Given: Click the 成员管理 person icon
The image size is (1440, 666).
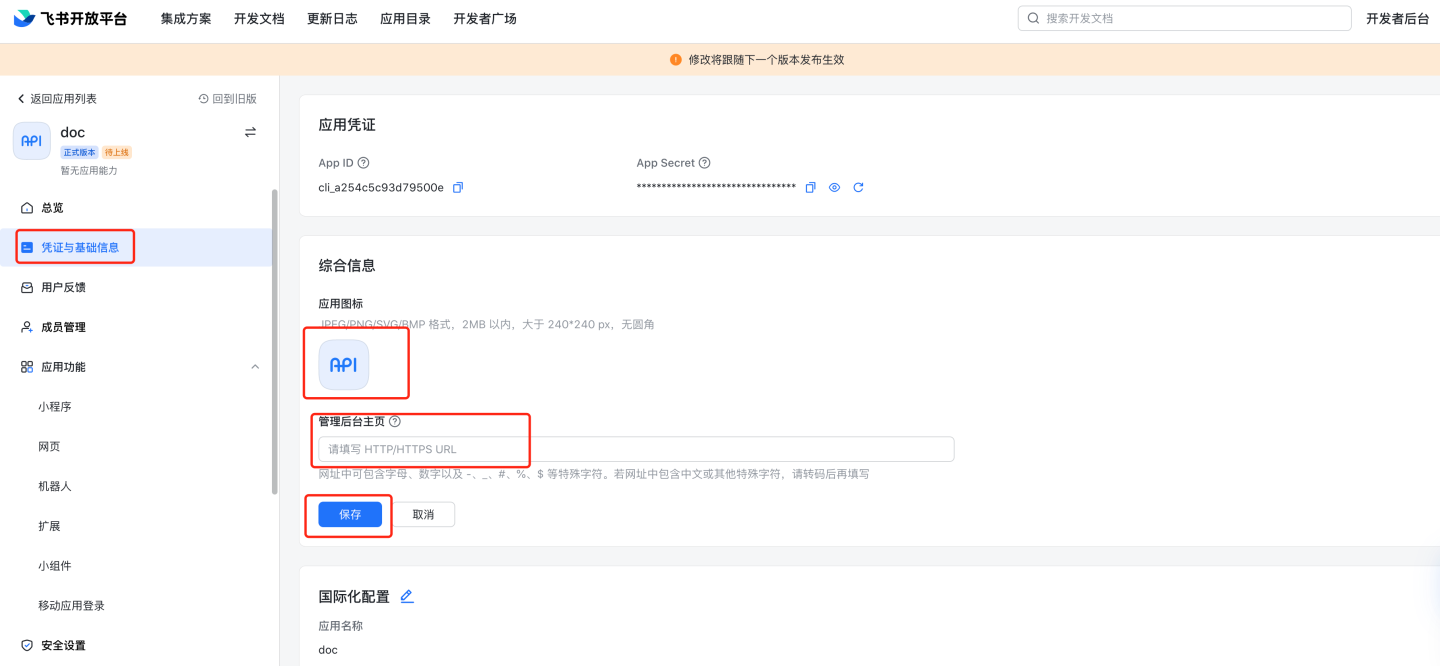Looking at the screenshot, I should click(27, 327).
